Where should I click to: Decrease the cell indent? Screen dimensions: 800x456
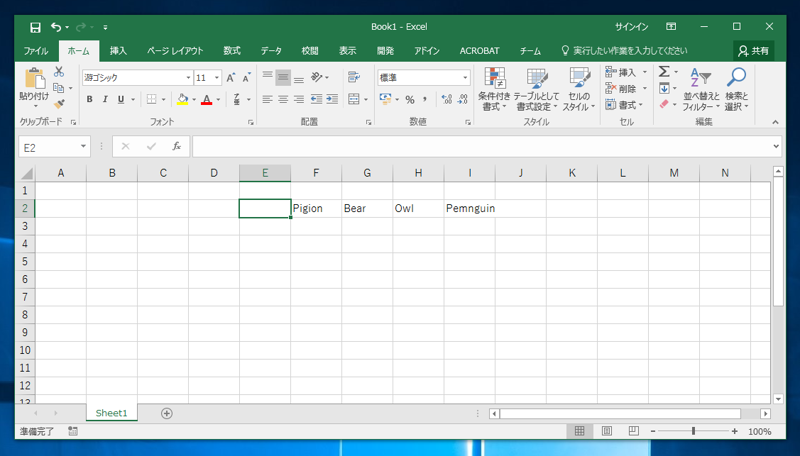(316, 99)
